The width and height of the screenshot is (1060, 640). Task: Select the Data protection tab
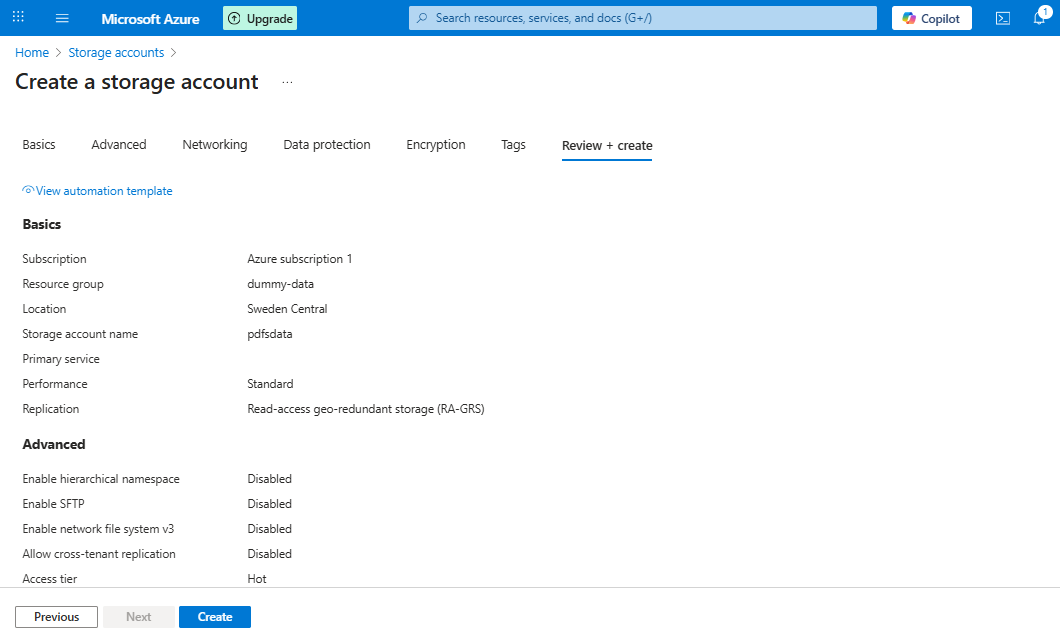click(x=326, y=144)
